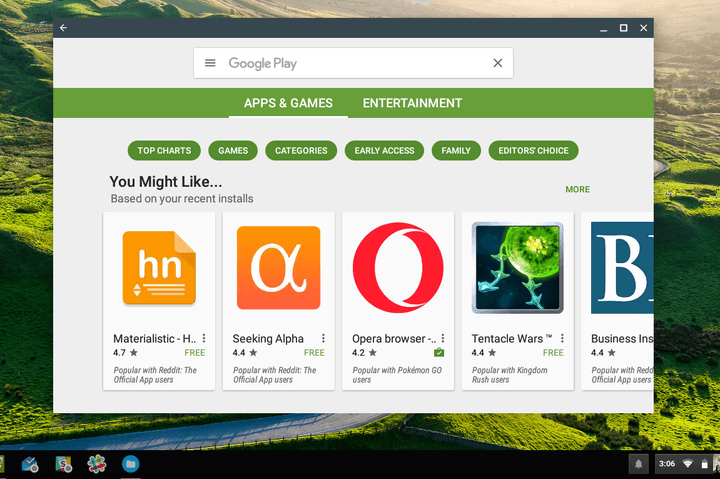Open the Files app in the shelf

tap(130, 464)
